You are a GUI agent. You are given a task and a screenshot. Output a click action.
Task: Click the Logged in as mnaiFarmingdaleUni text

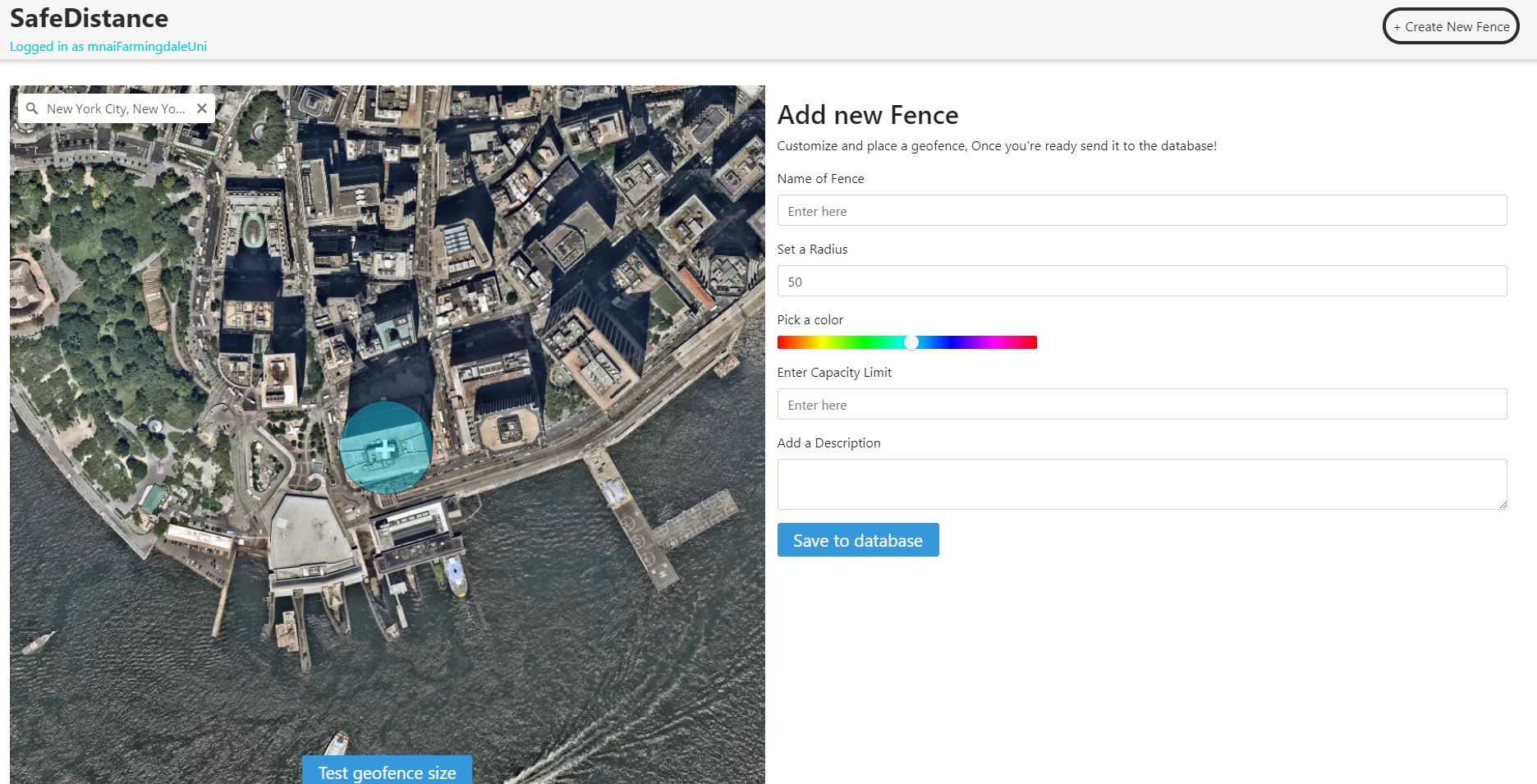pos(108,47)
